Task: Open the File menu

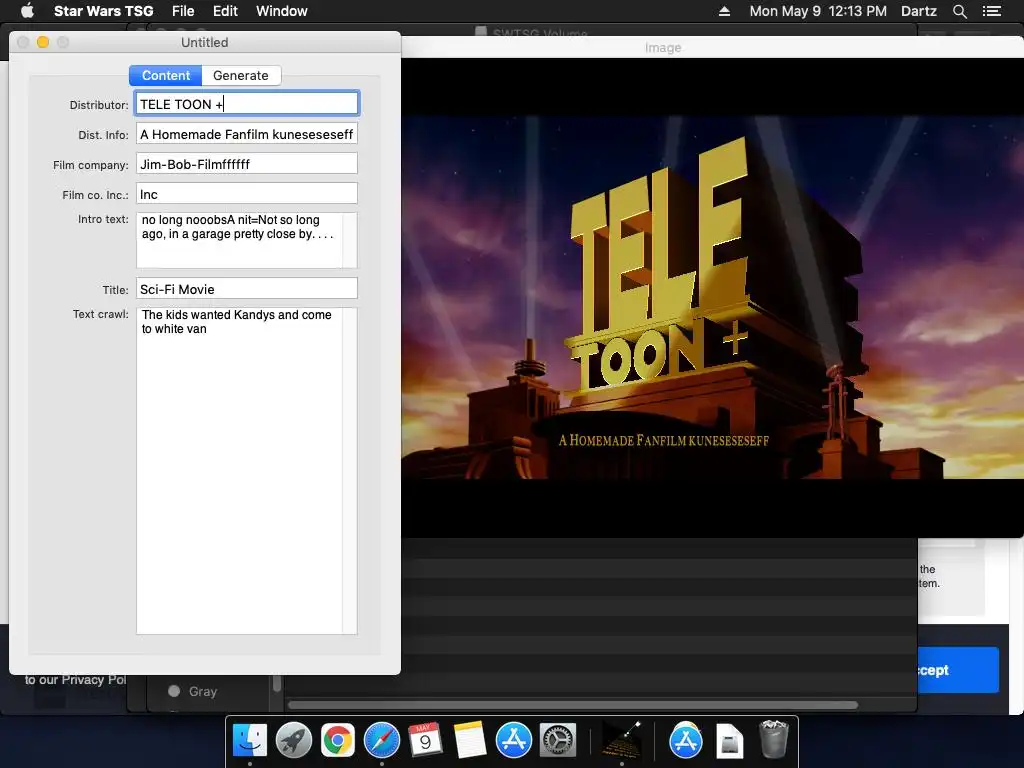Action: [183, 11]
